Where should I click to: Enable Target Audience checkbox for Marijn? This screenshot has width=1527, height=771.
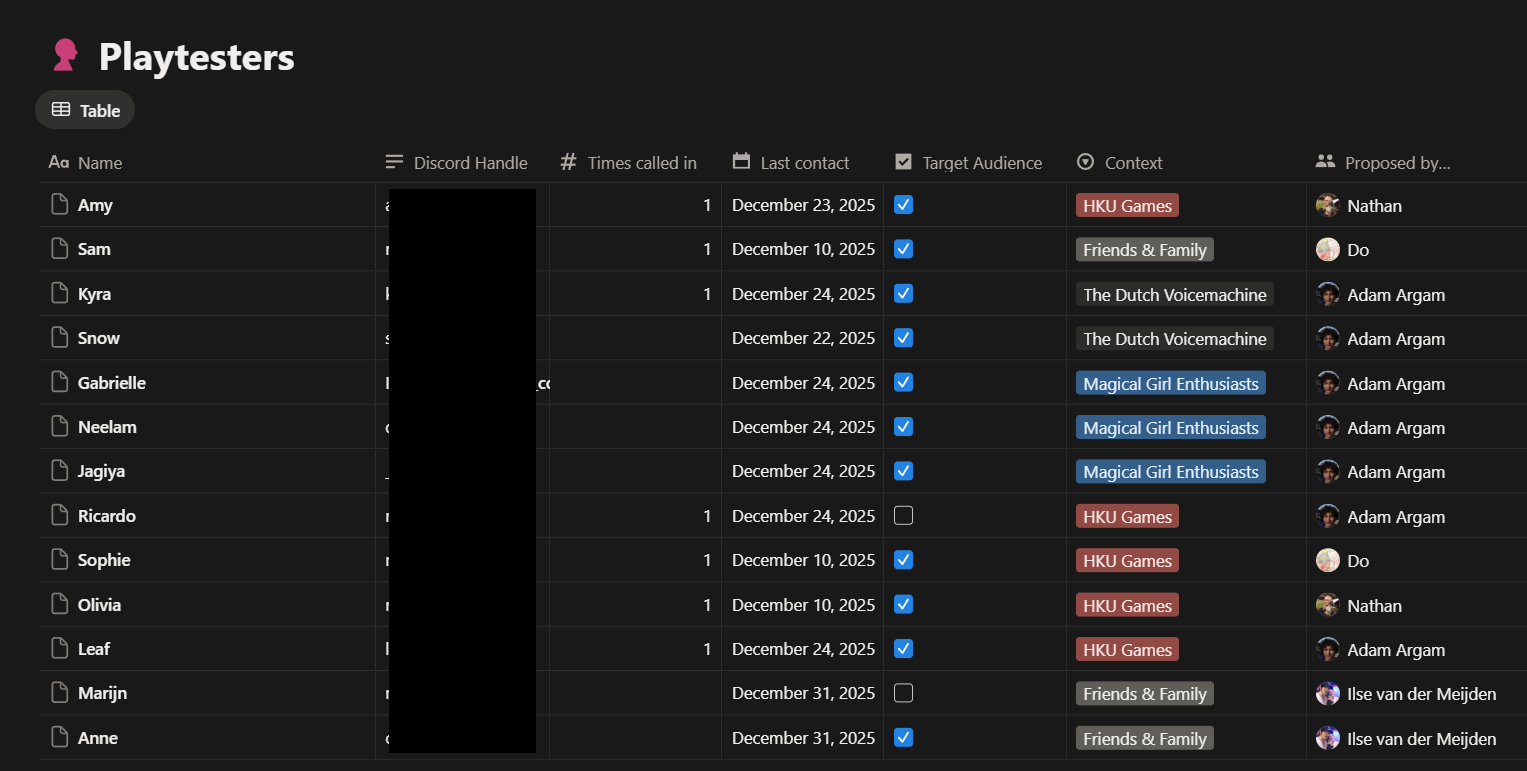(903, 693)
